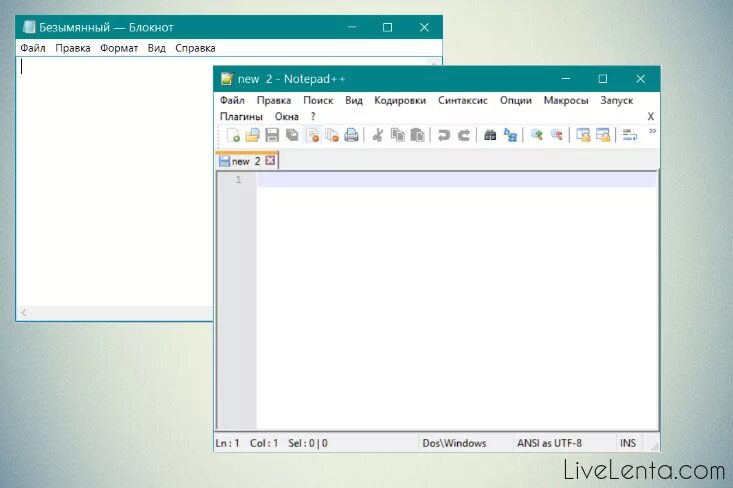Toggle the Word wrap toolbar icon
This screenshot has width=733, height=488.
(630, 135)
